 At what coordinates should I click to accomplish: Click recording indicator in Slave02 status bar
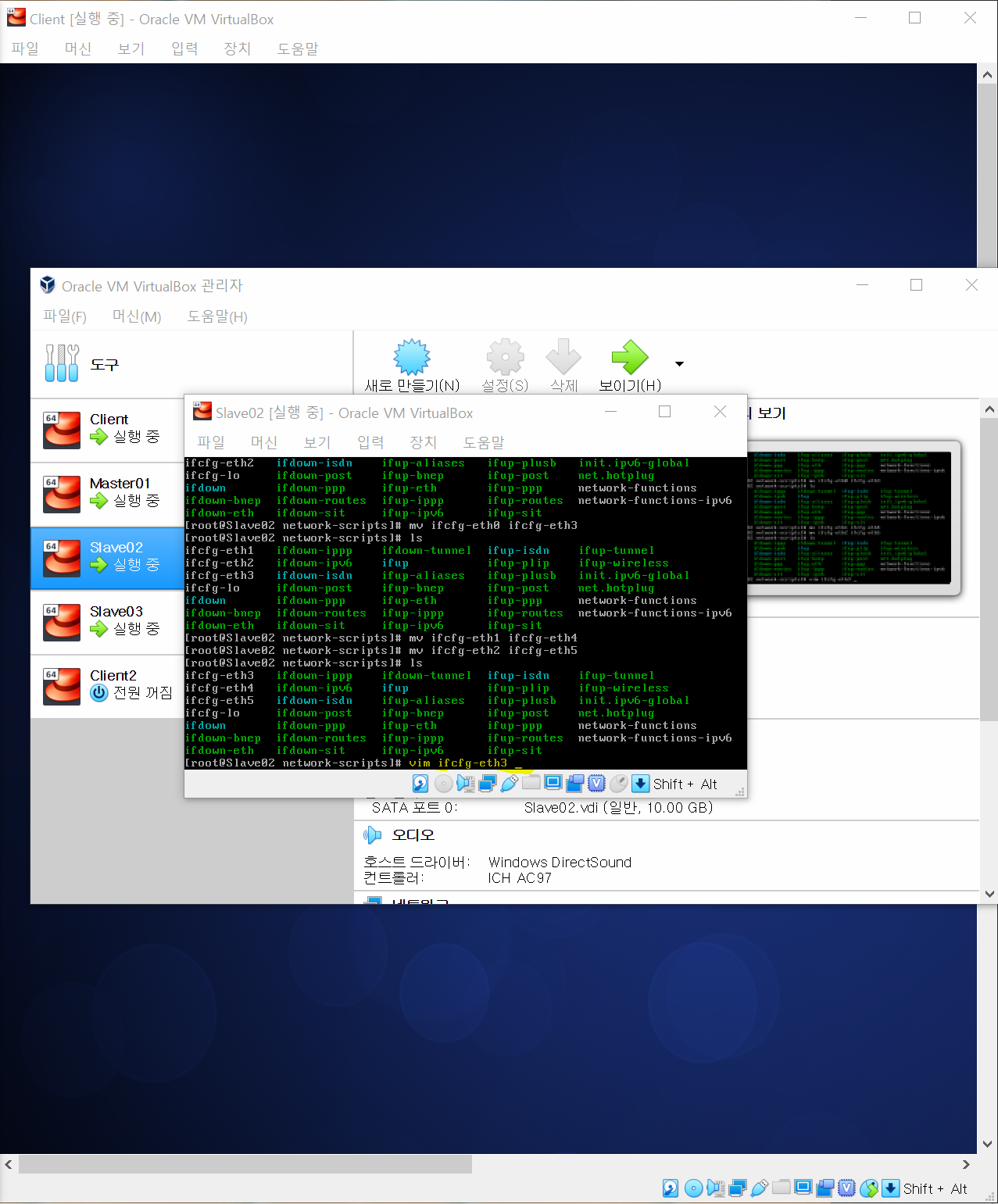click(x=575, y=783)
